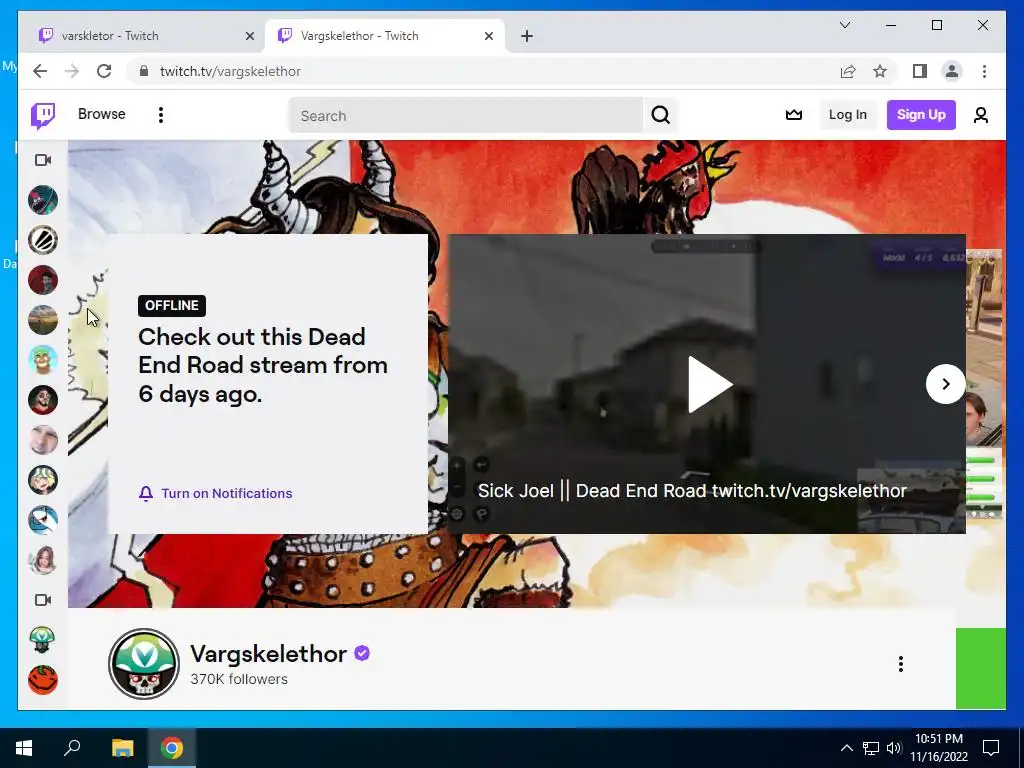The image size is (1024, 768).
Task: Open the Twitch home logo
Action: 43,116
